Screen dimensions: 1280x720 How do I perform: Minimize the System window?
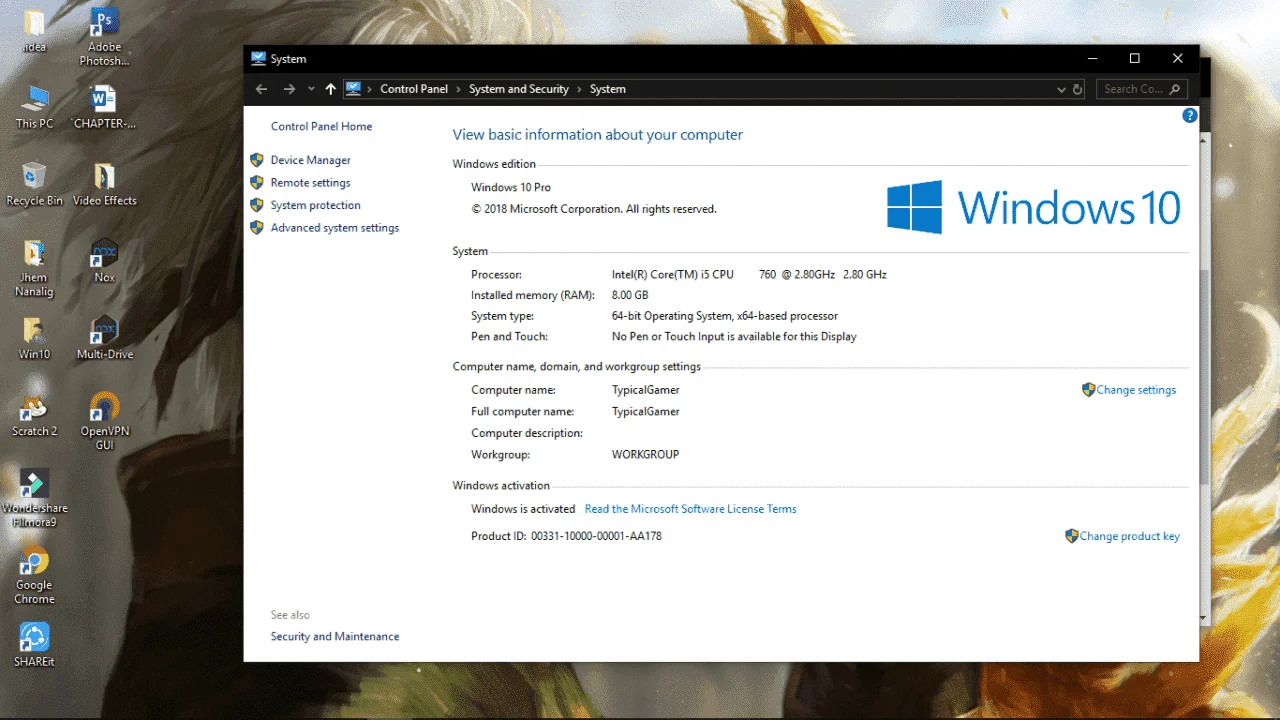coord(1092,58)
